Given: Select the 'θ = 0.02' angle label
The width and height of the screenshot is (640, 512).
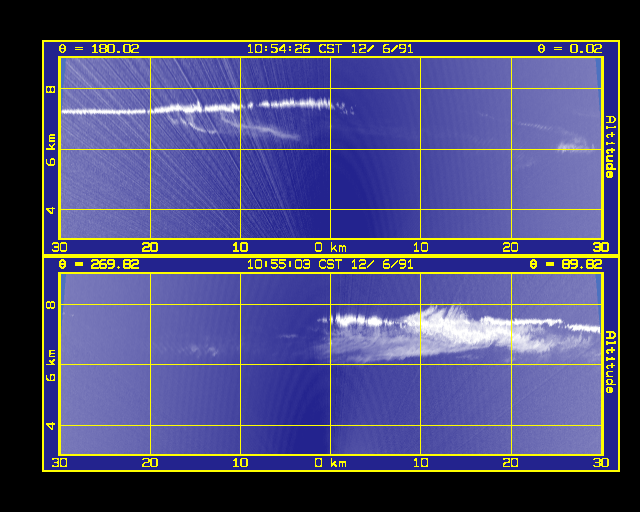Looking at the screenshot, I should pos(570,49).
